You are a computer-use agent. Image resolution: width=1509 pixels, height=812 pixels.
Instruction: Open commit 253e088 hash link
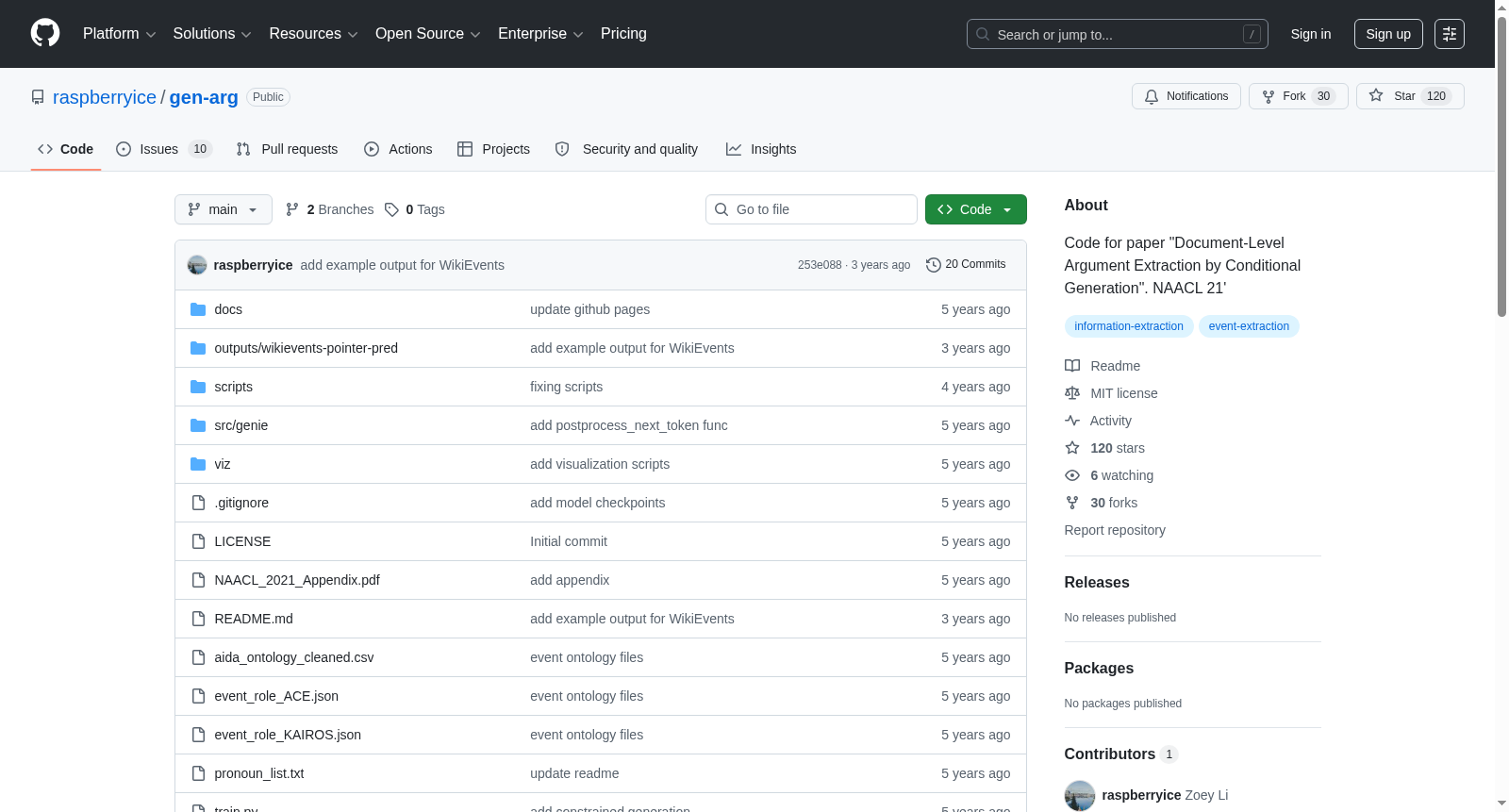click(x=820, y=265)
